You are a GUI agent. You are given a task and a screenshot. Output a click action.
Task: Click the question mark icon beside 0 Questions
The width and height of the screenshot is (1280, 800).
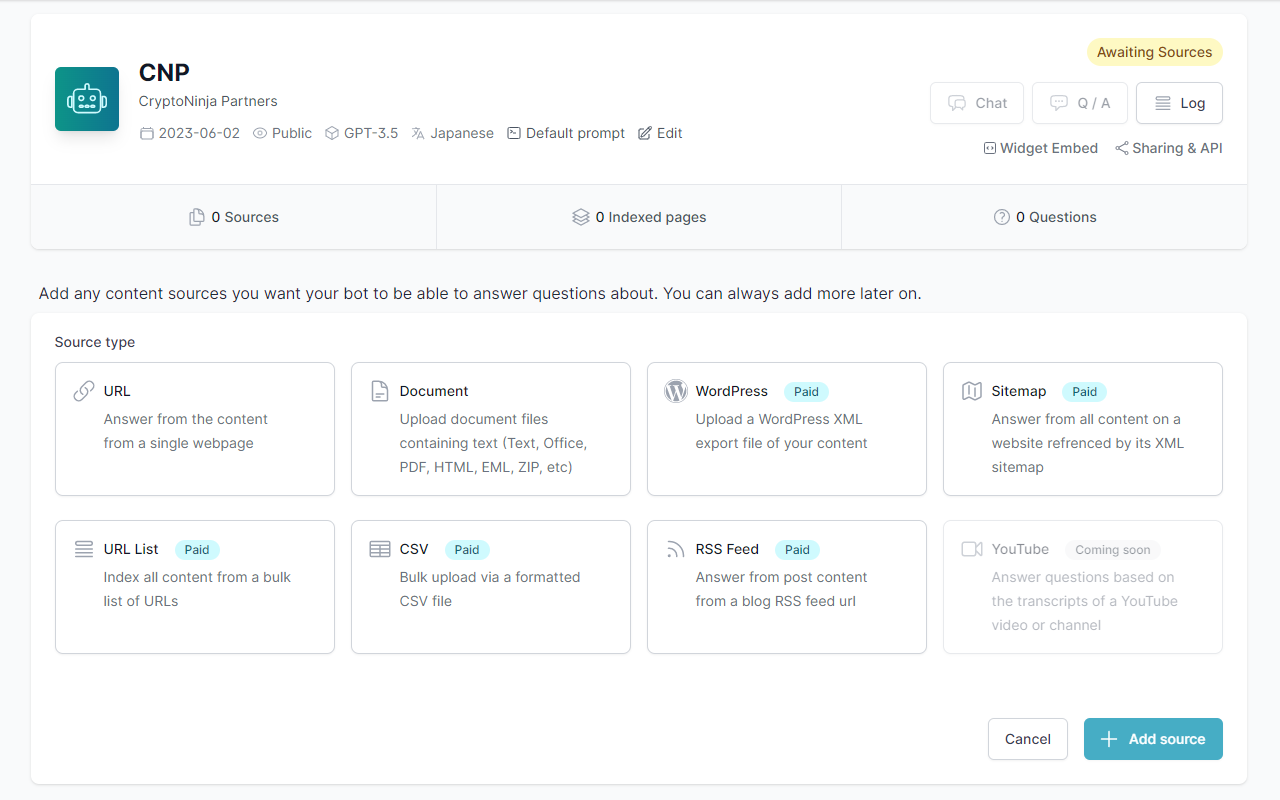[x=1002, y=217]
